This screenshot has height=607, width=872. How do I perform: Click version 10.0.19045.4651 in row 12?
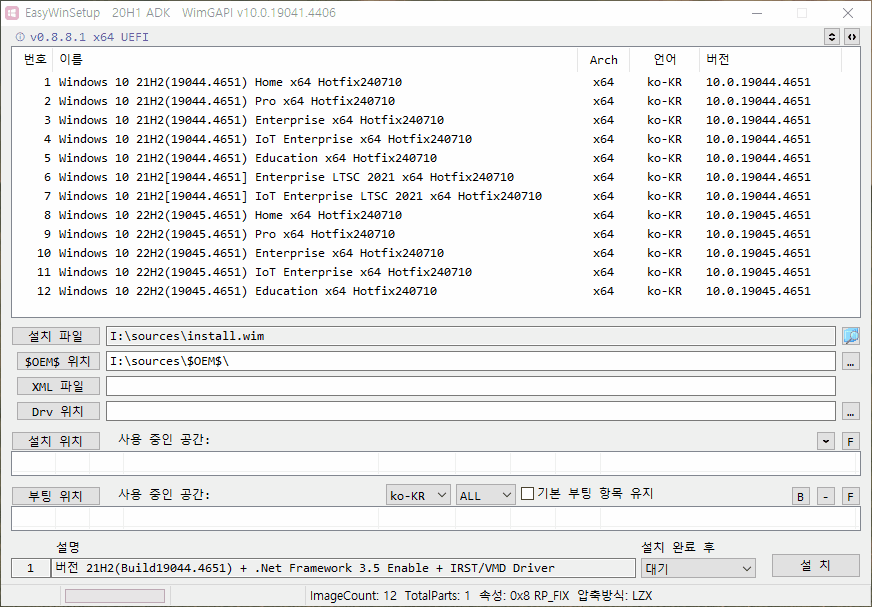point(758,291)
